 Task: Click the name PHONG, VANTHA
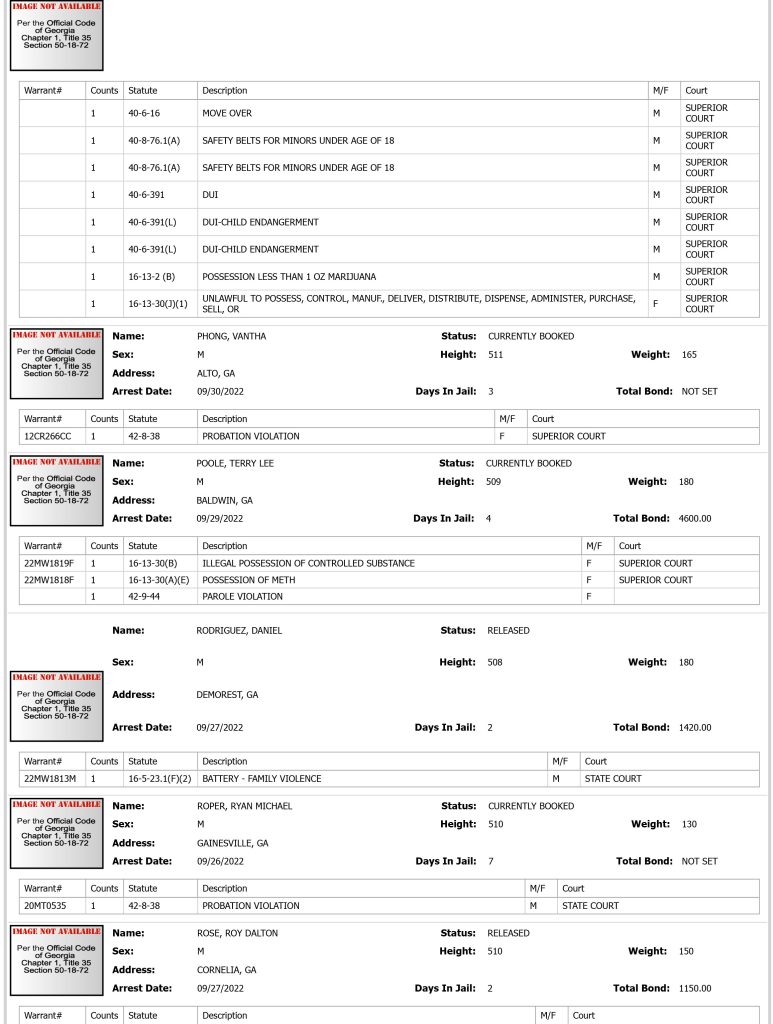232,336
